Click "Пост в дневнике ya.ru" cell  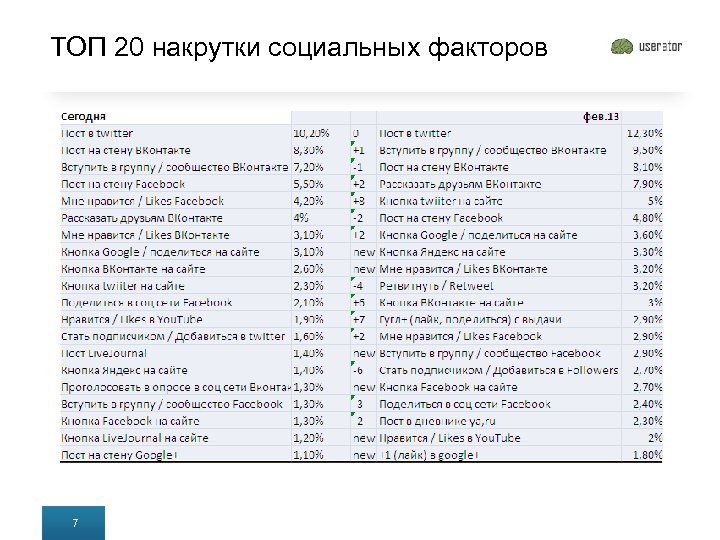437,421
